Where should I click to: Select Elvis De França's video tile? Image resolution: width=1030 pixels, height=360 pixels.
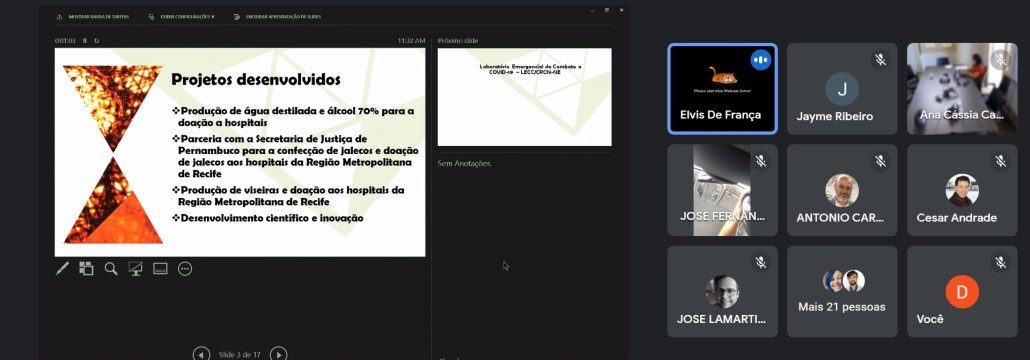[723, 89]
